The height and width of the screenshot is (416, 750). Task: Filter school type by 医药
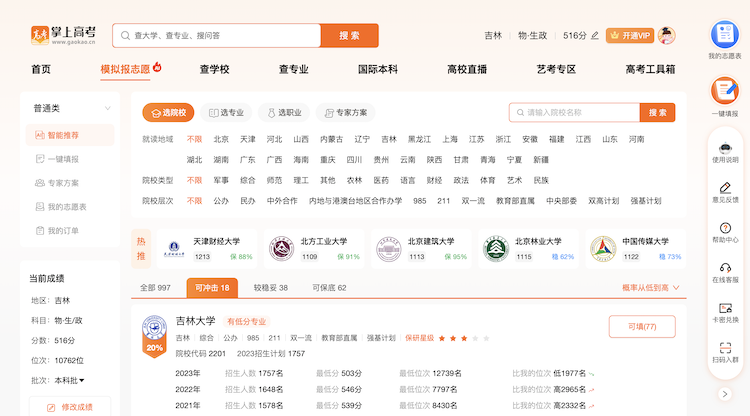coord(381,180)
